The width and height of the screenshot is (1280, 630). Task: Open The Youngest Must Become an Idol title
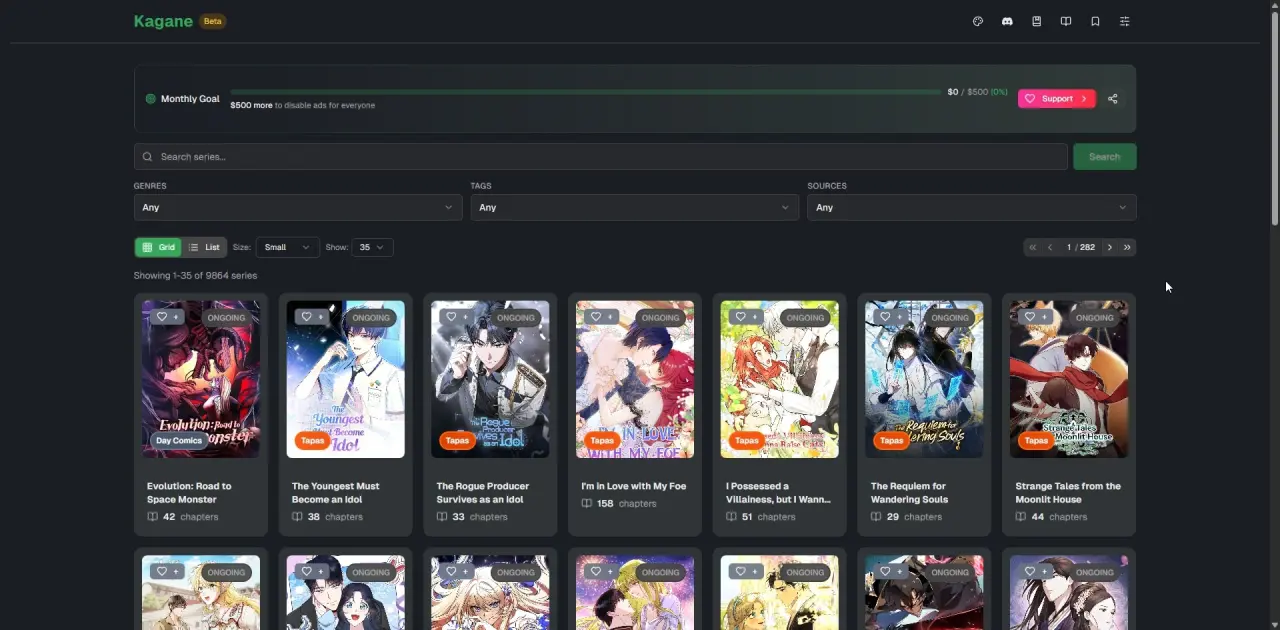(x=335, y=493)
